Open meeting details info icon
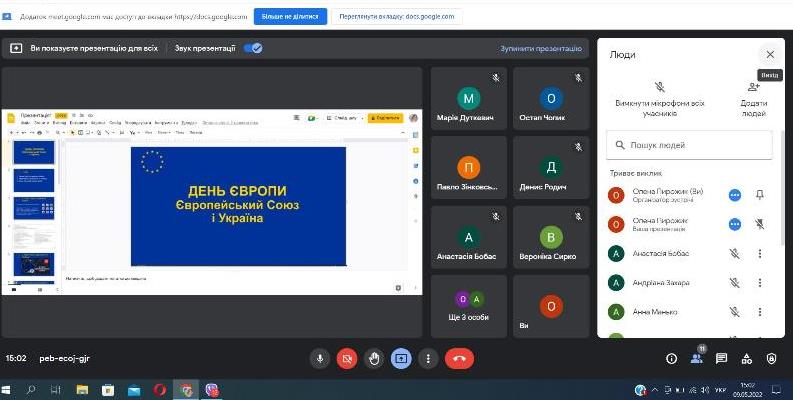 click(671, 358)
